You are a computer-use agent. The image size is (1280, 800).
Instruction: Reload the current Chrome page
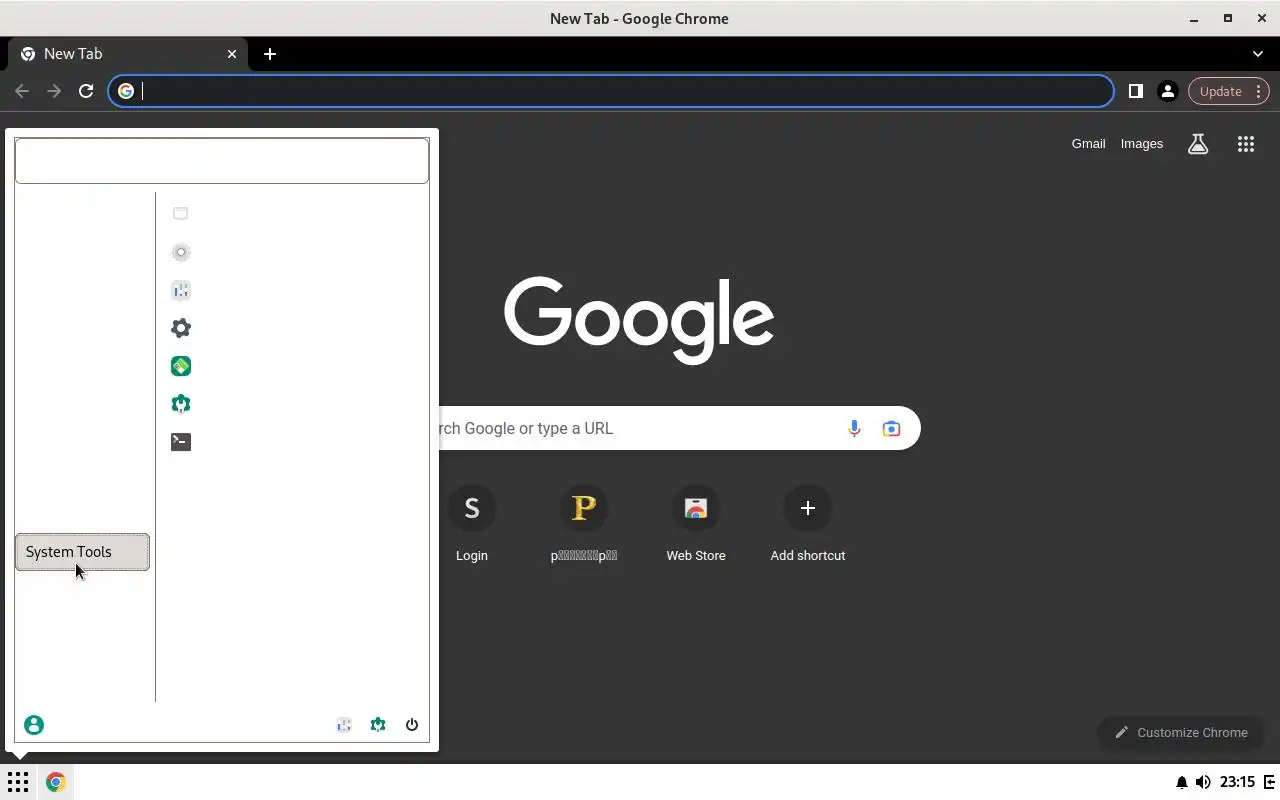click(86, 91)
